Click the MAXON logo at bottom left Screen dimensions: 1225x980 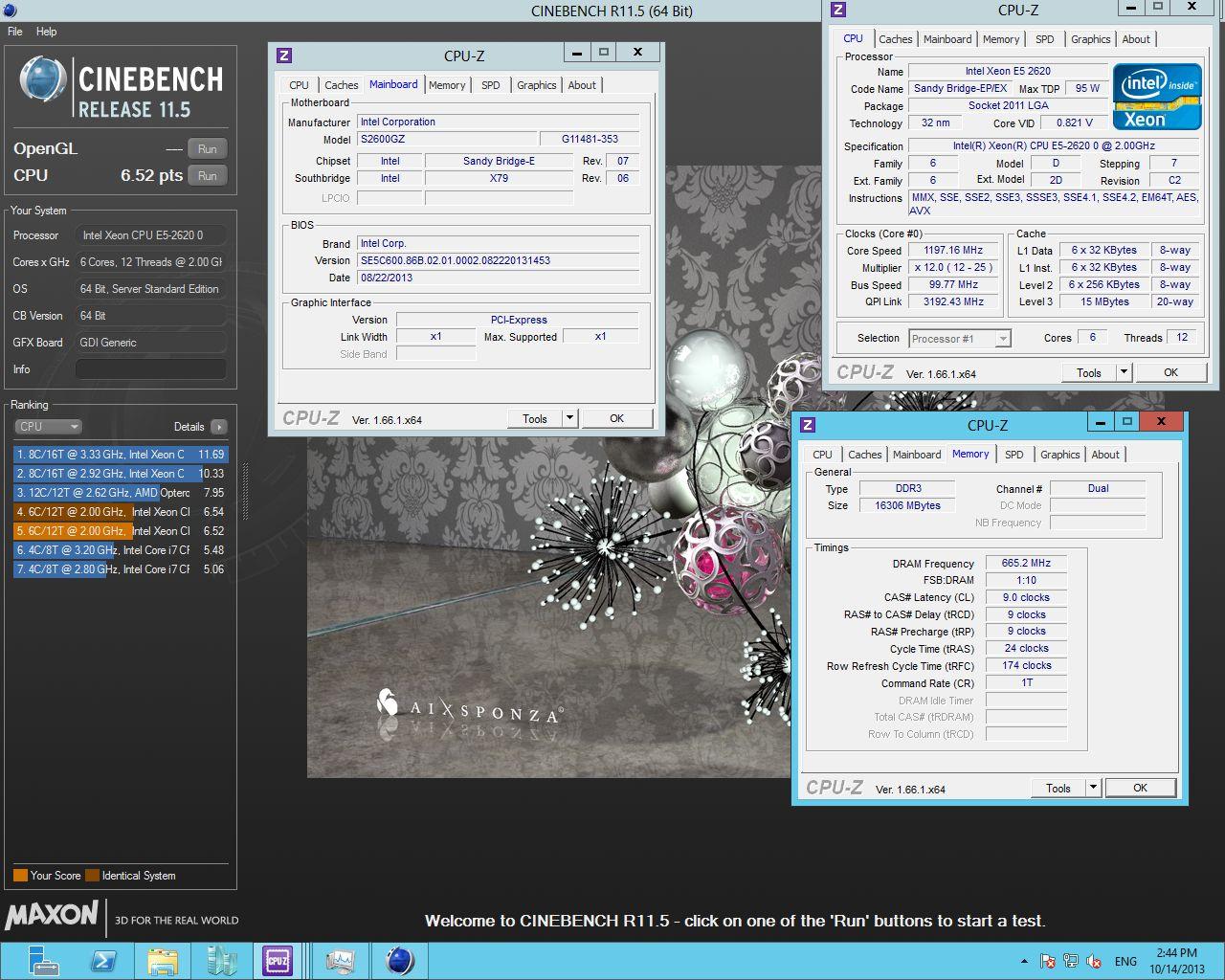point(52,916)
